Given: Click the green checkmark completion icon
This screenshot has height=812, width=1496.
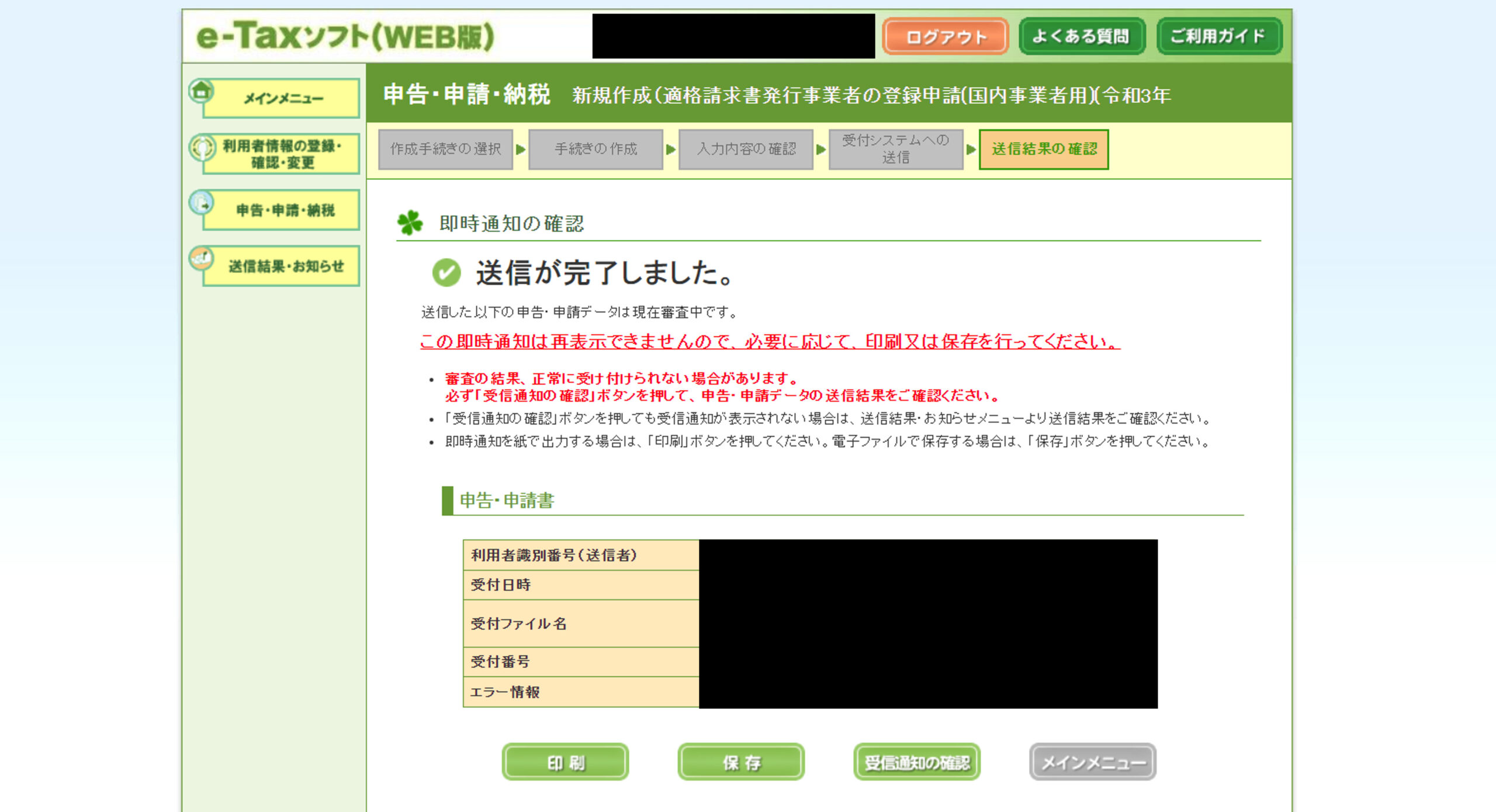Looking at the screenshot, I should [x=446, y=273].
